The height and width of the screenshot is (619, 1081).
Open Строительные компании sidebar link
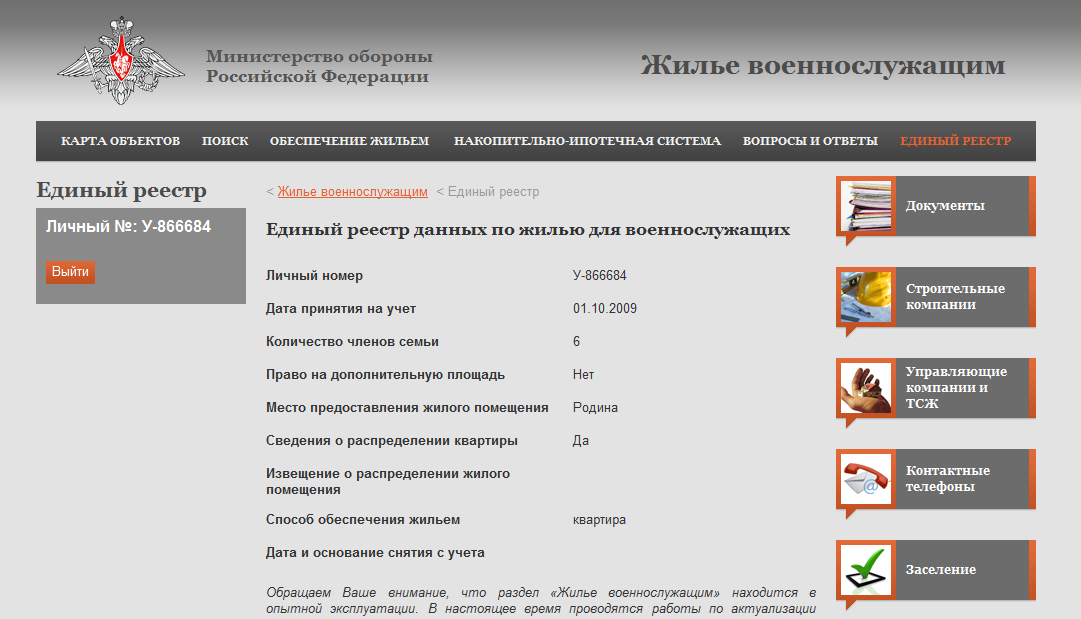955,297
